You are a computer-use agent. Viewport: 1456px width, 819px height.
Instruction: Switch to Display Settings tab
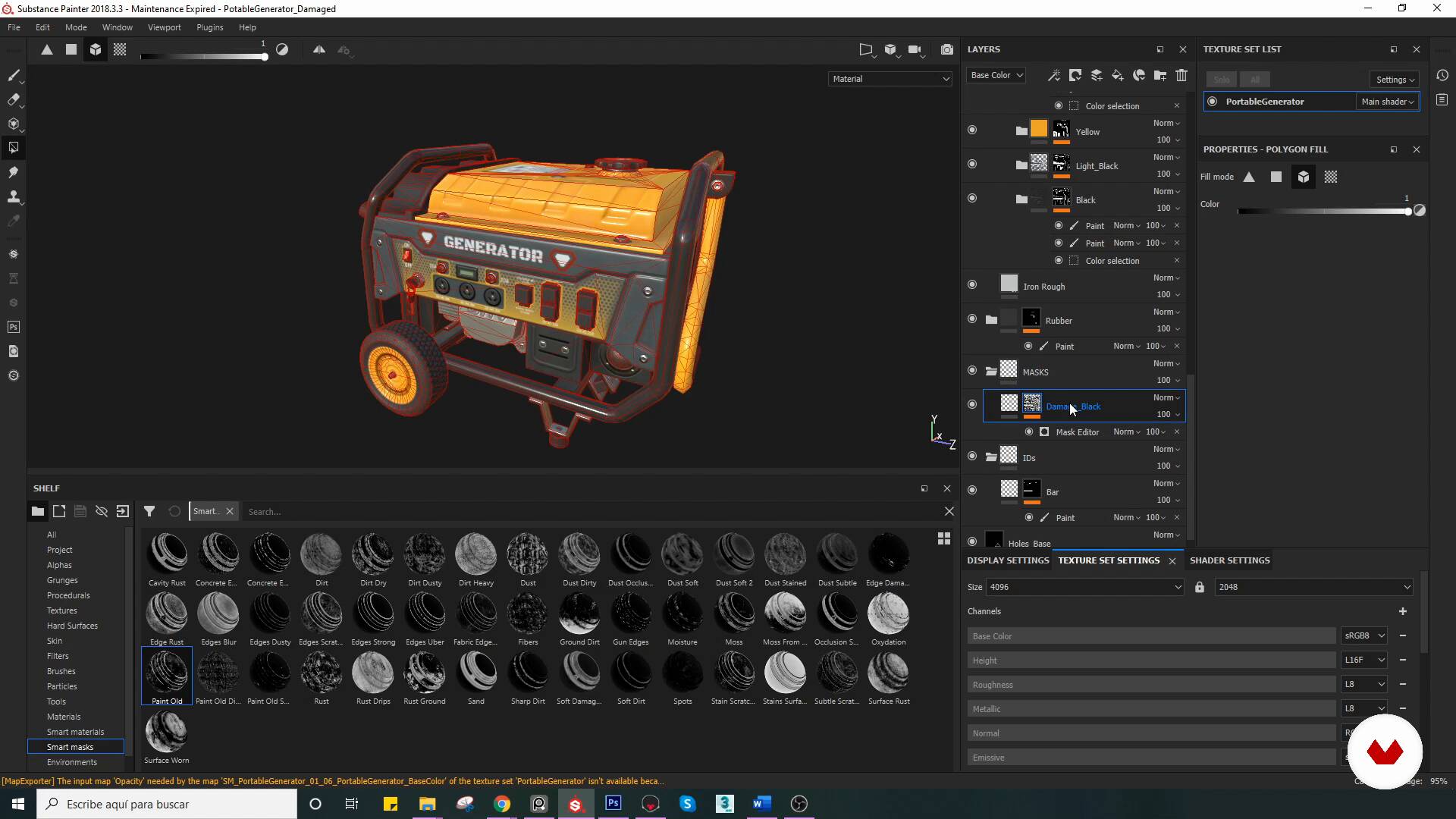tap(1008, 560)
